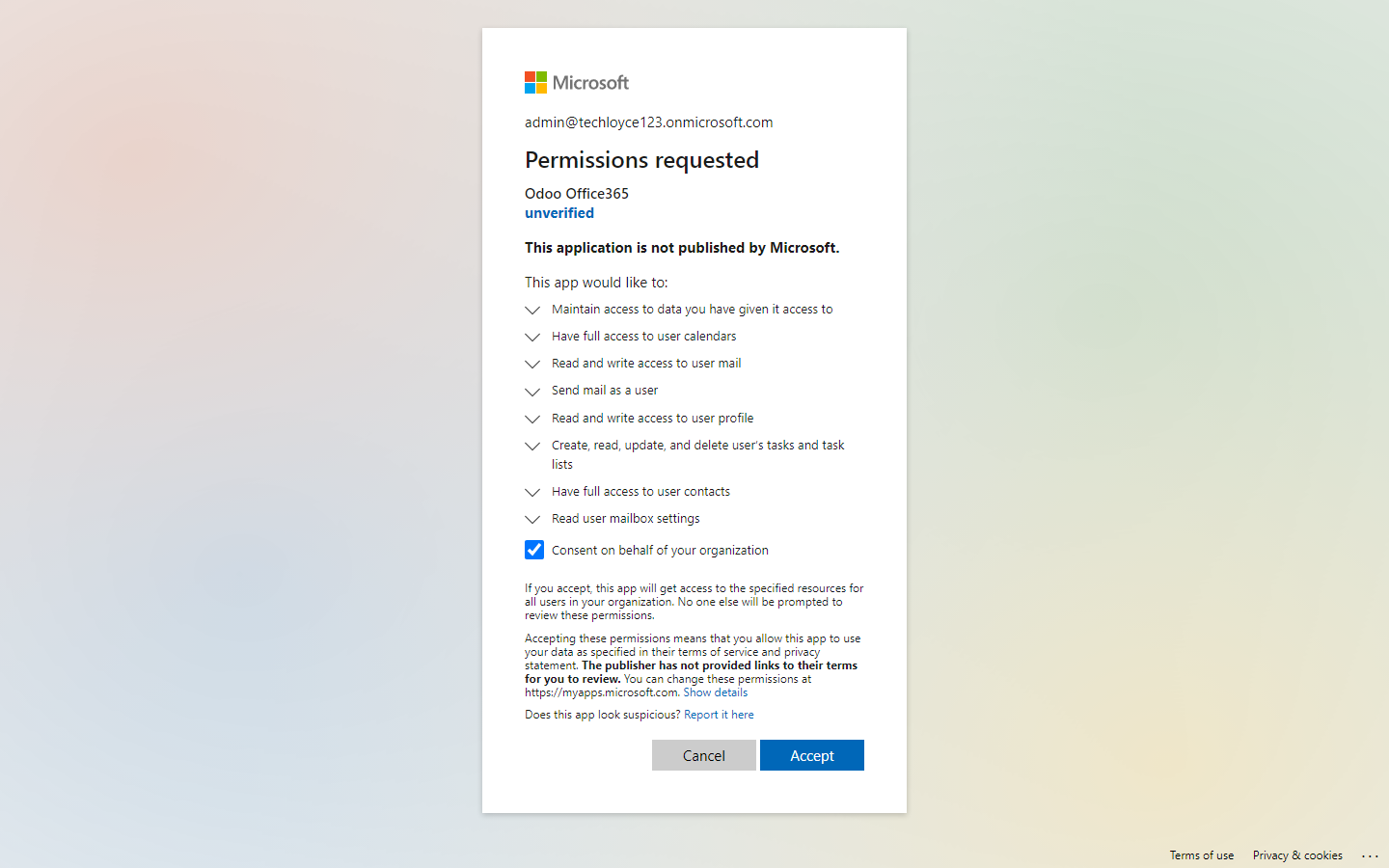The height and width of the screenshot is (868, 1389).
Task: Expand Have full access to user contacts
Action: coord(532,493)
